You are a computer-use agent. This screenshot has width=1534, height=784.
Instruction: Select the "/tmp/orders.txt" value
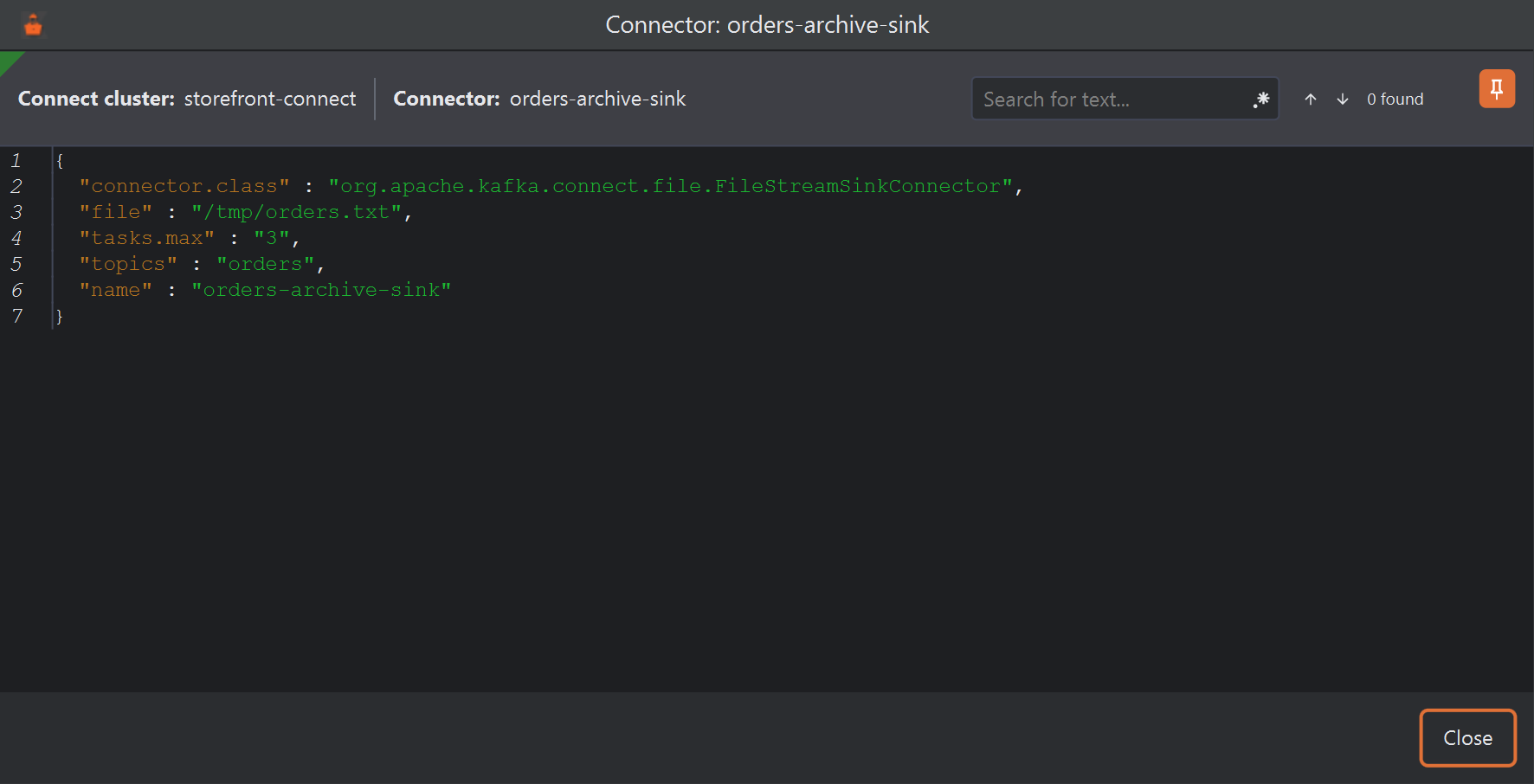296,212
